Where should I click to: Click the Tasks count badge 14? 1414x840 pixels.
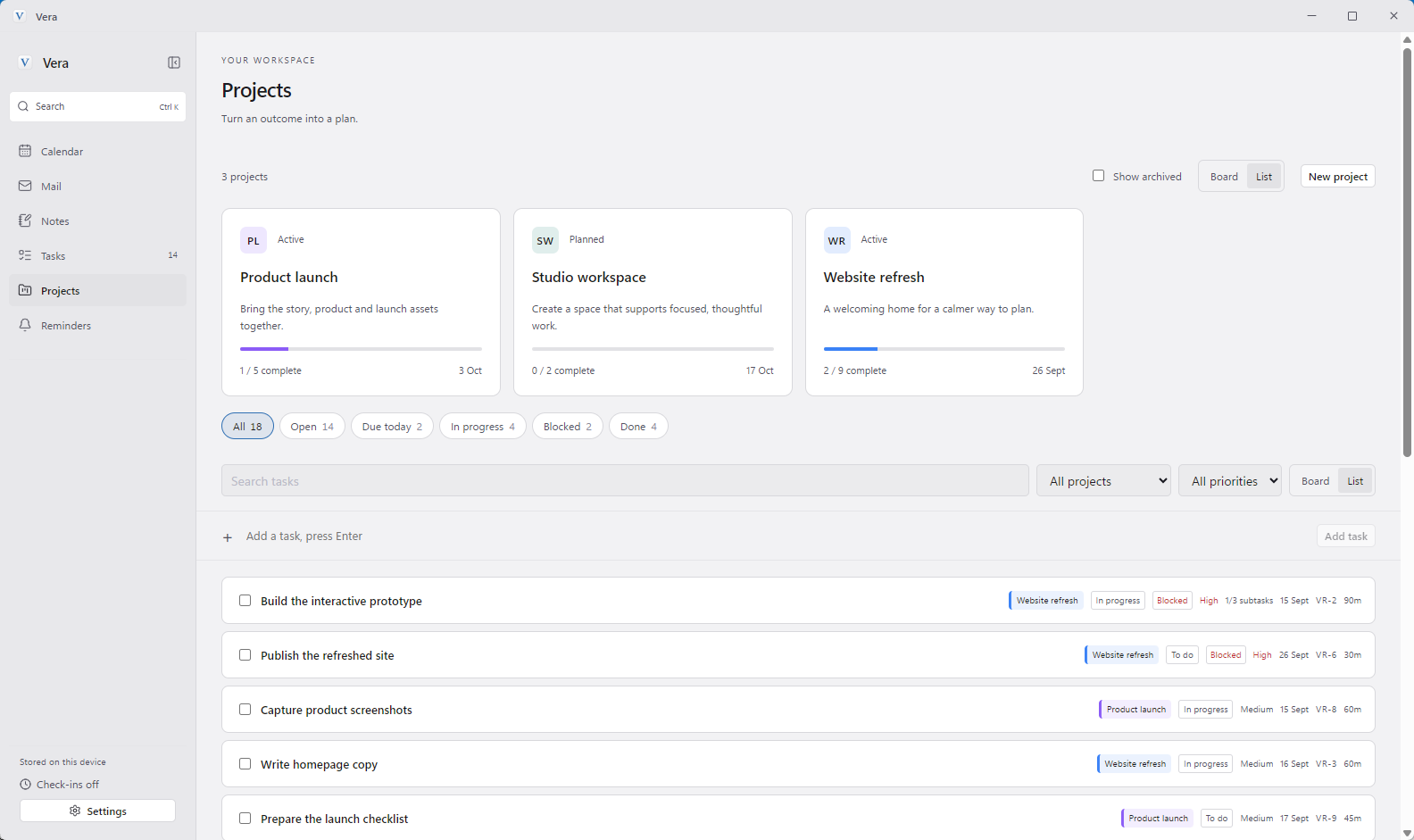coord(172,255)
